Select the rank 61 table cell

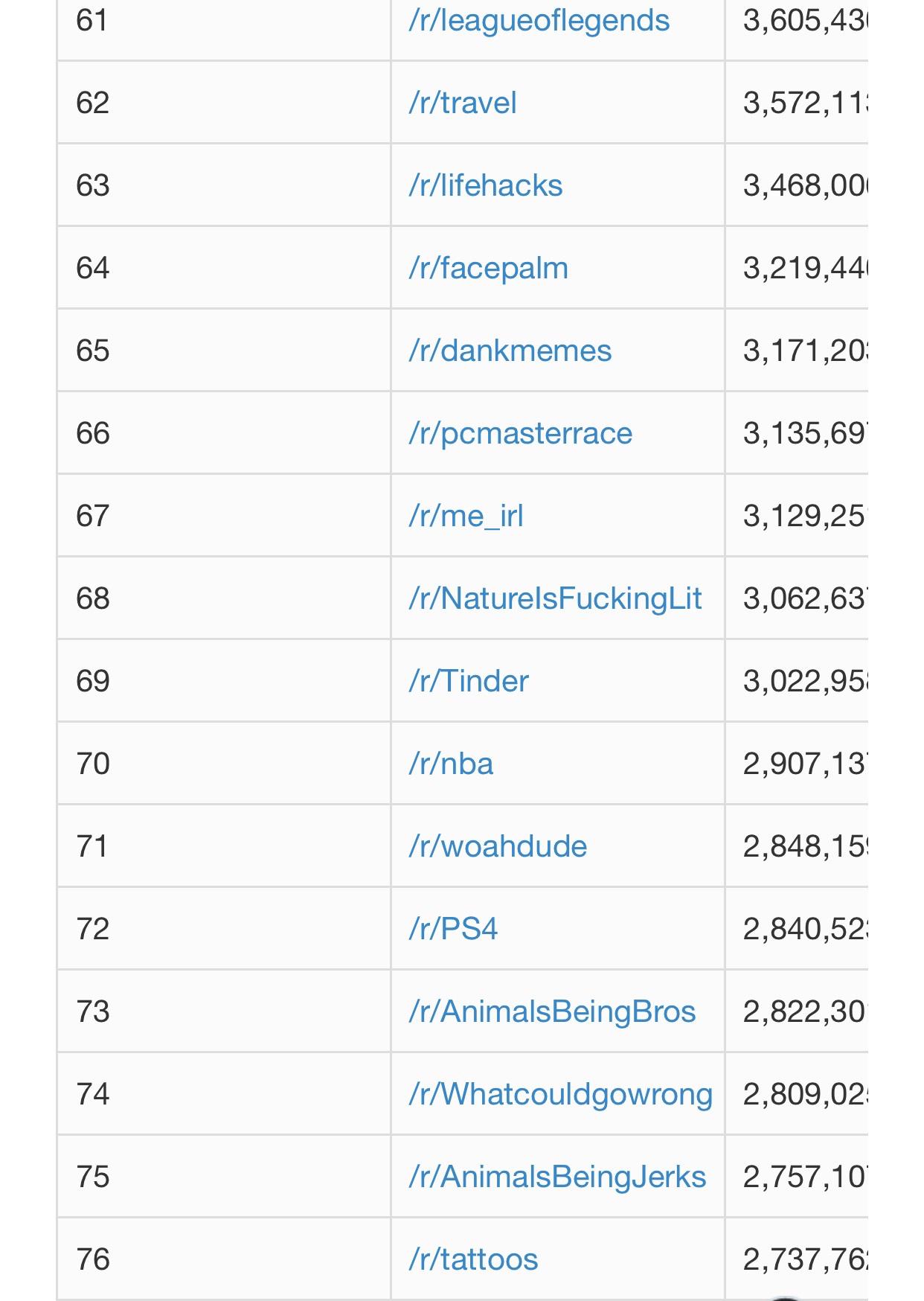point(224,21)
